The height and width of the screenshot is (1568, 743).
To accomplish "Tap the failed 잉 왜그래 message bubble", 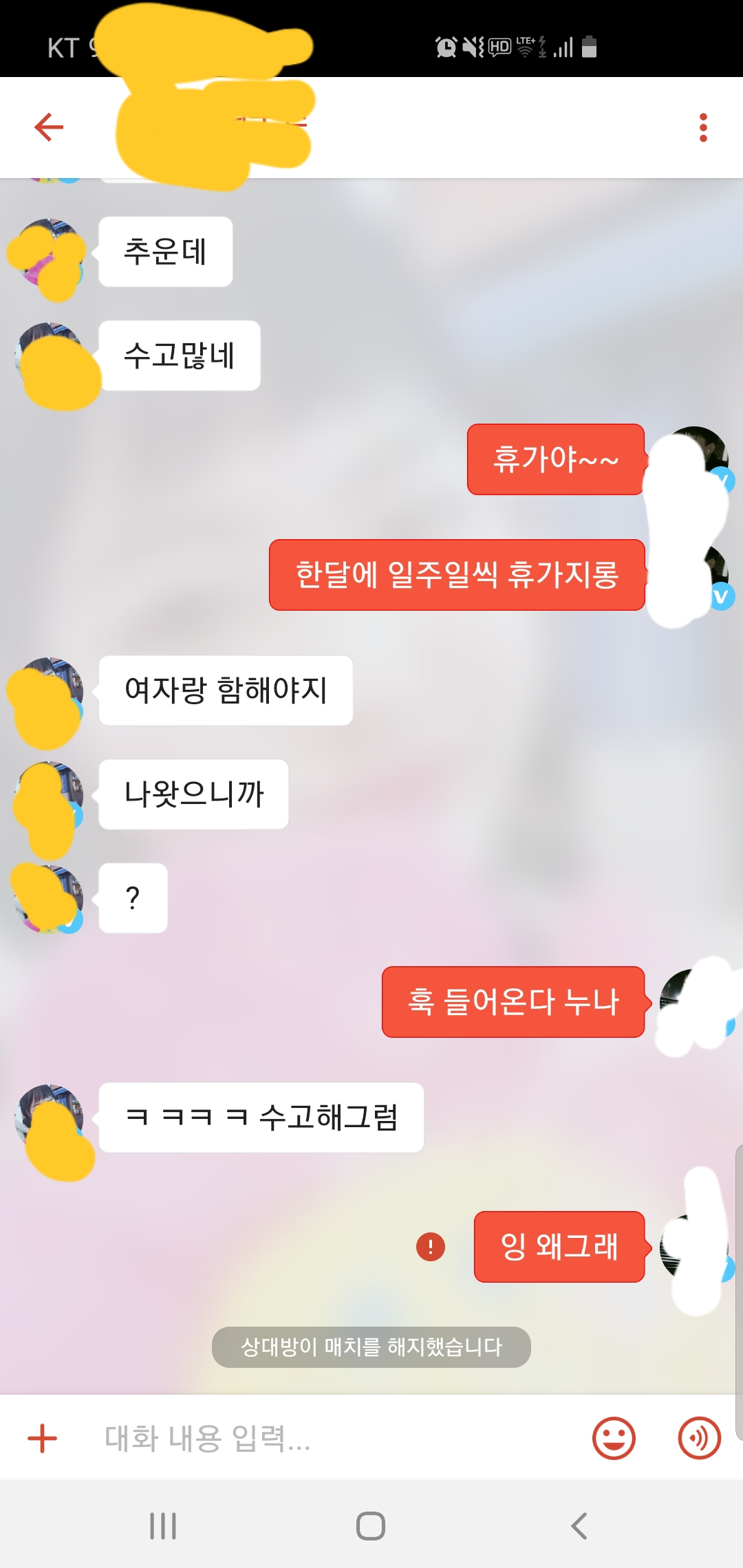I will tap(559, 1247).
